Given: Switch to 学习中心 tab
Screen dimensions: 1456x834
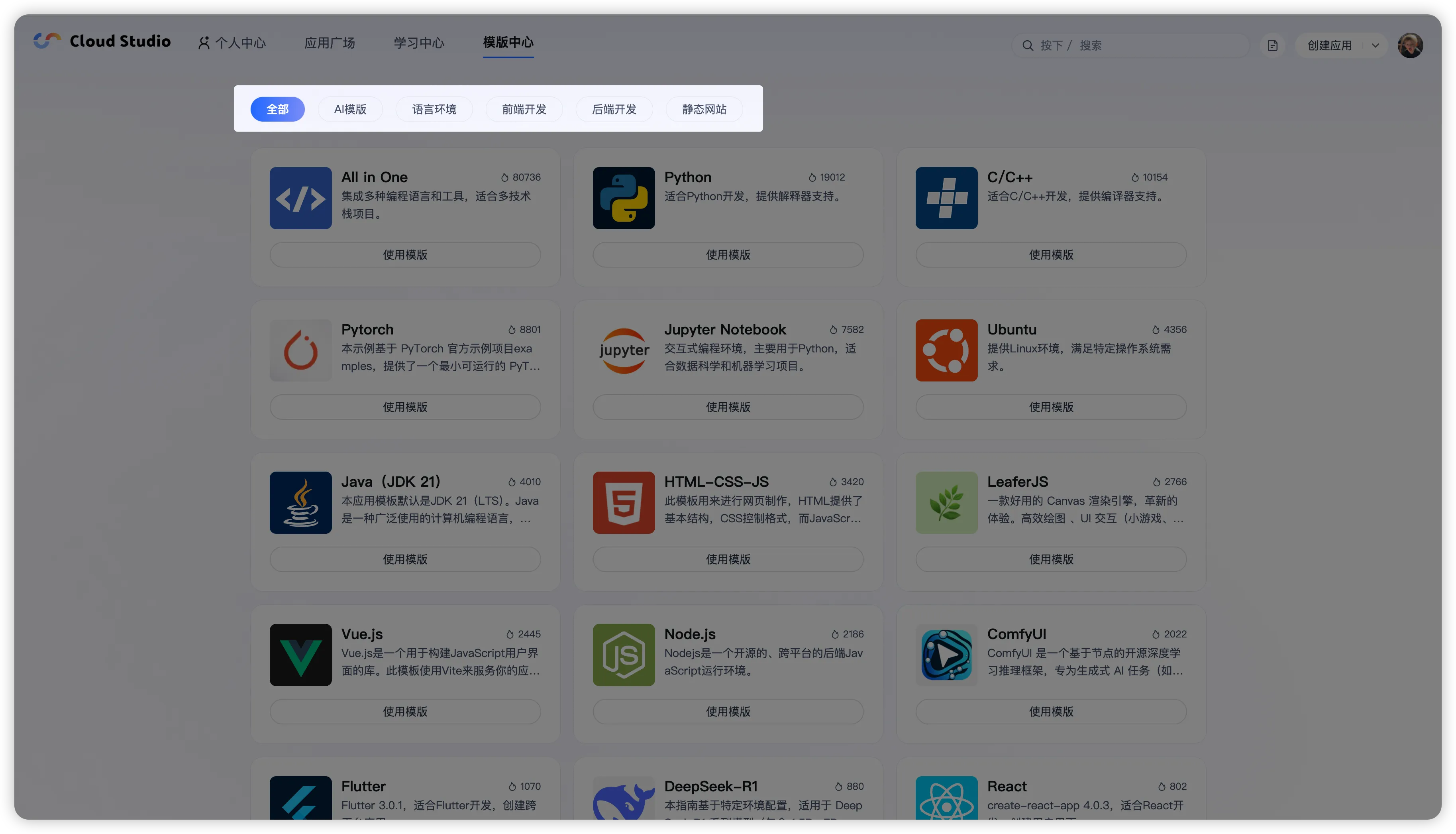Looking at the screenshot, I should tap(419, 42).
